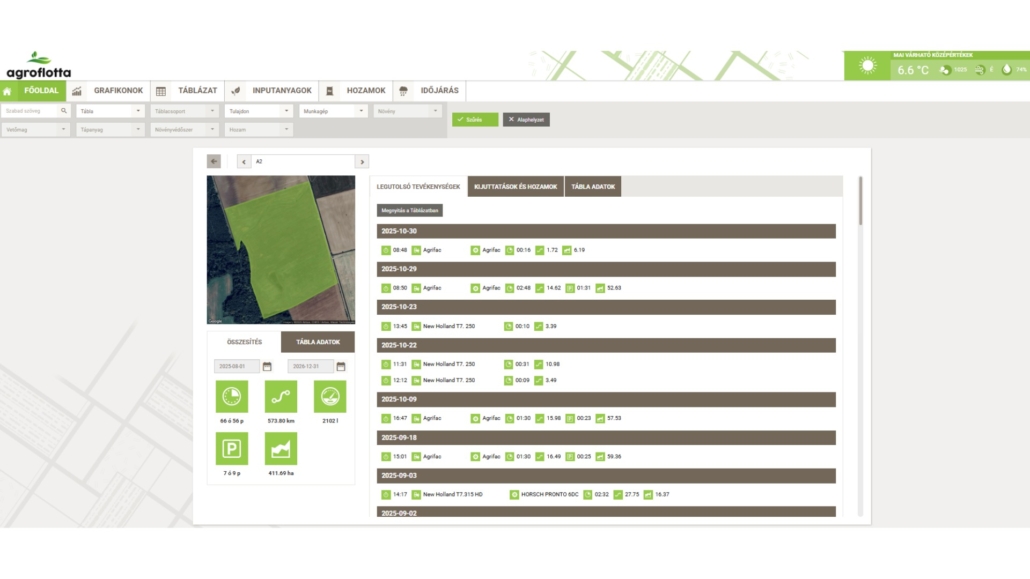Screen dimensions: 1030x579
Task: Go back using the left arrow button
Action: pos(214,161)
